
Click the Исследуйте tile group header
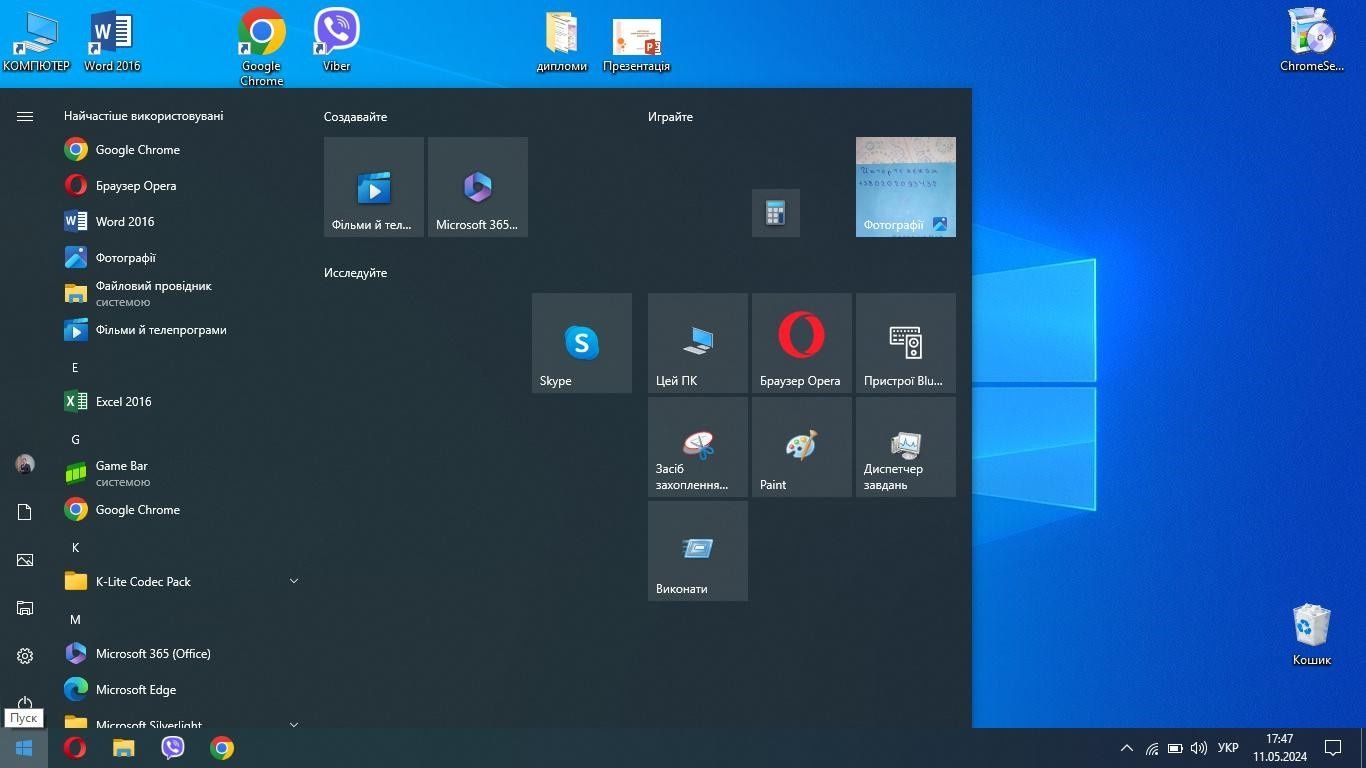pyautogui.click(x=355, y=273)
